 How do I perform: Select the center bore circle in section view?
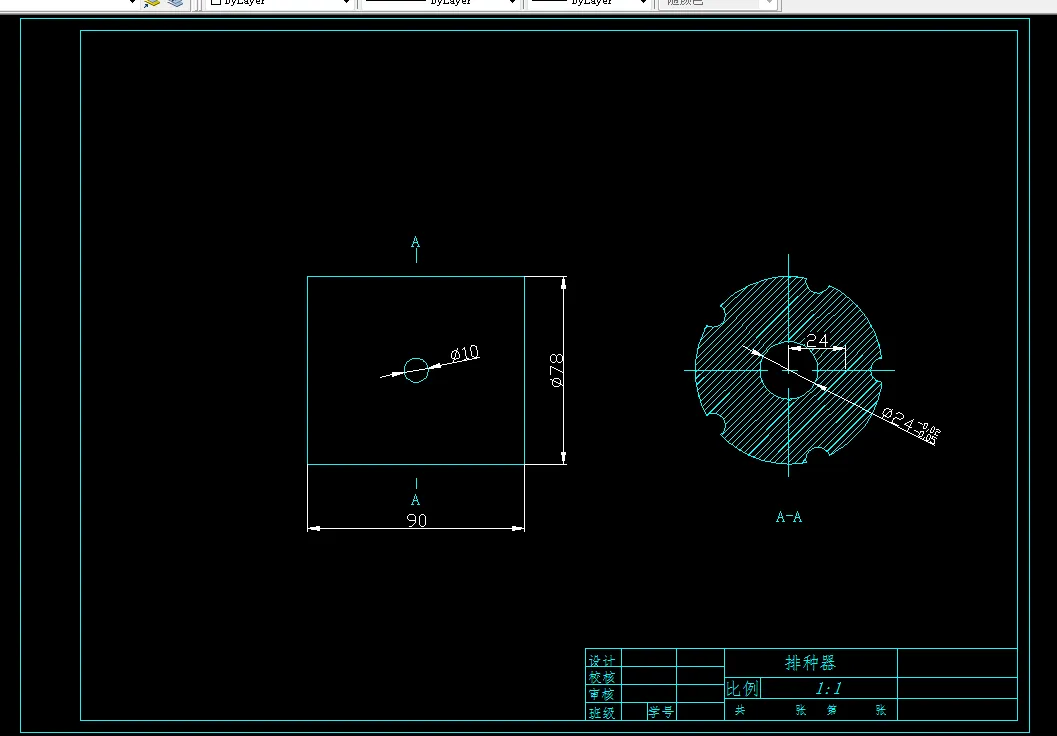789,370
